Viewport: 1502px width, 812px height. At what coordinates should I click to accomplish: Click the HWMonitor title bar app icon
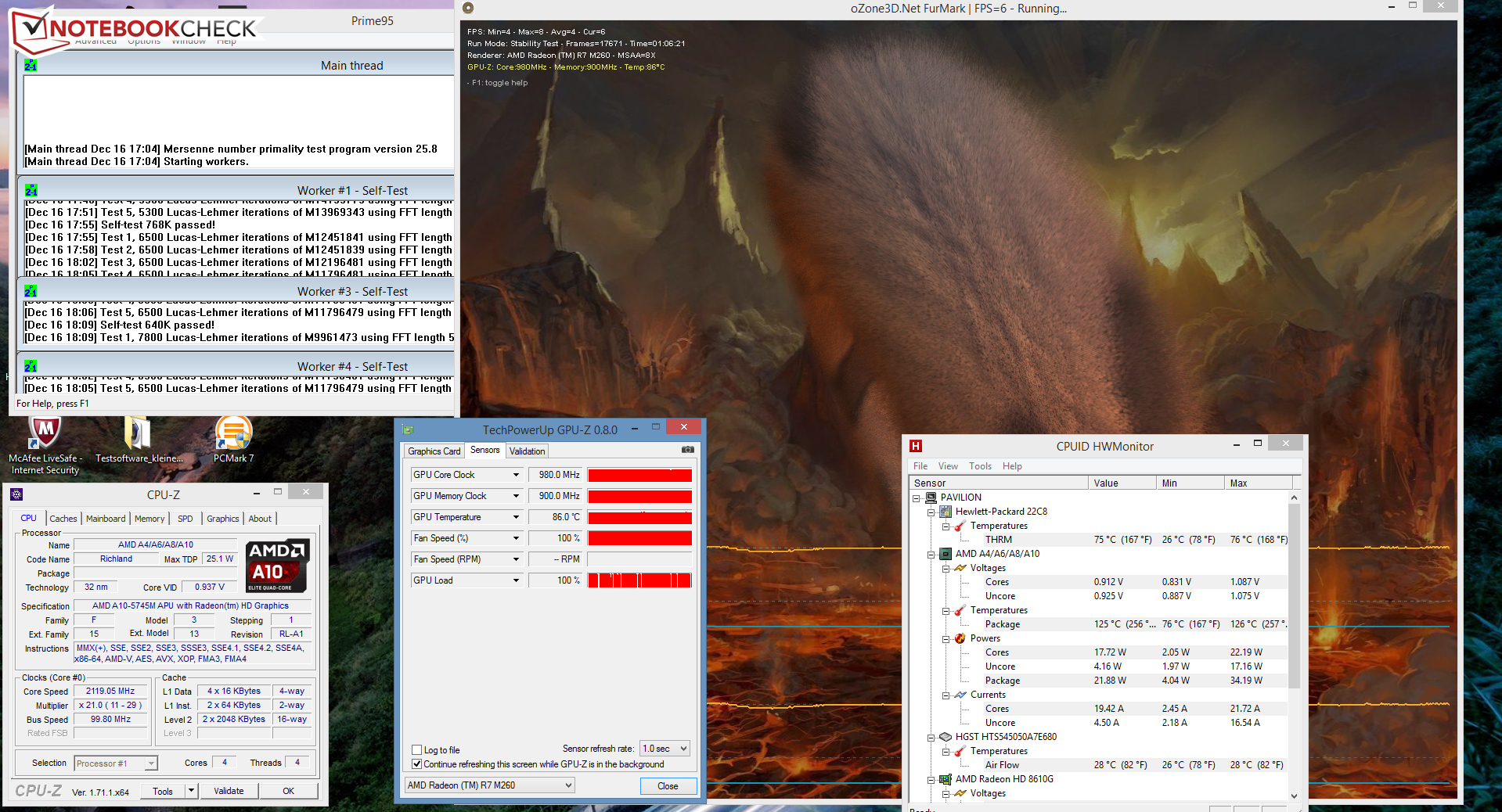point(916,446)
